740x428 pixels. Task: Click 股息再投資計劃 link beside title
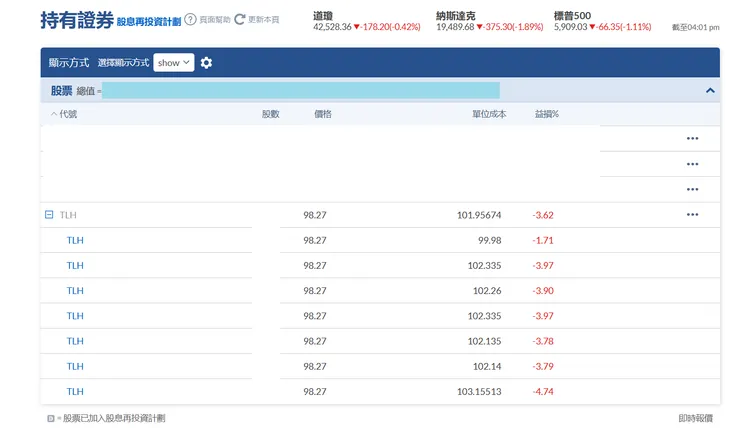149,22
